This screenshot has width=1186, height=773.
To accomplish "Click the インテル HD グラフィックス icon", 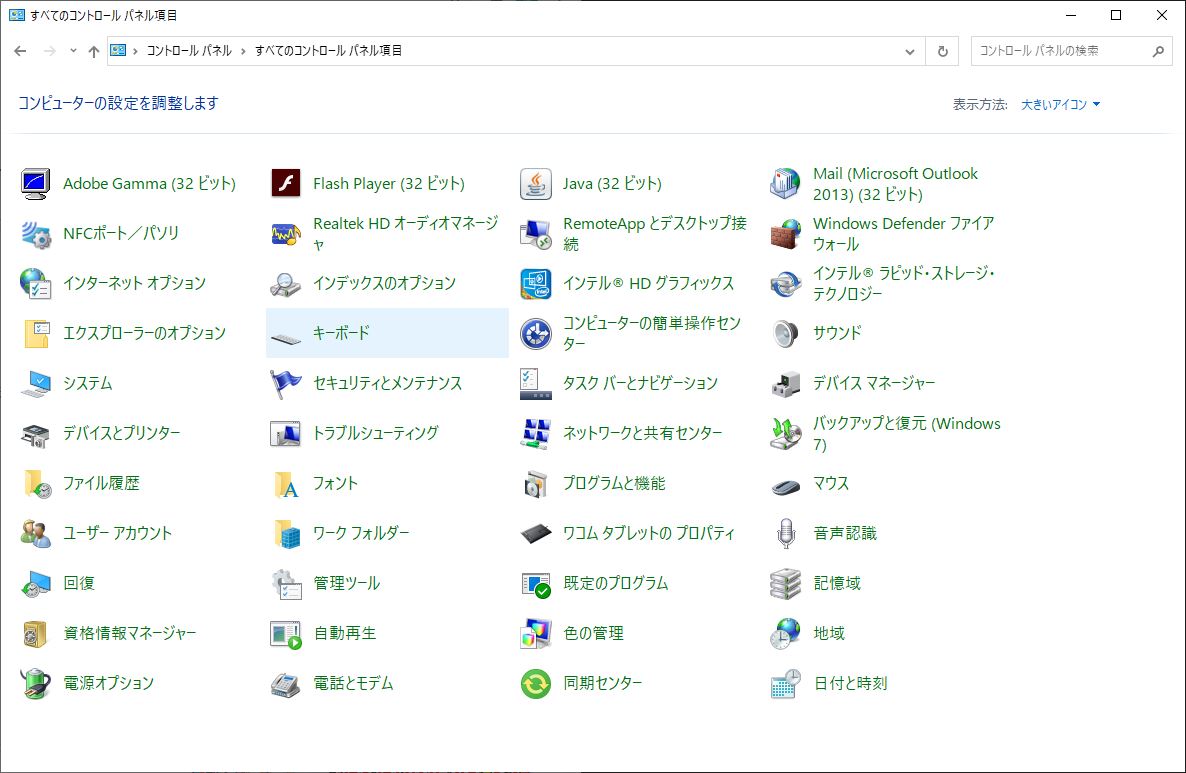I will tap(536, 284).
